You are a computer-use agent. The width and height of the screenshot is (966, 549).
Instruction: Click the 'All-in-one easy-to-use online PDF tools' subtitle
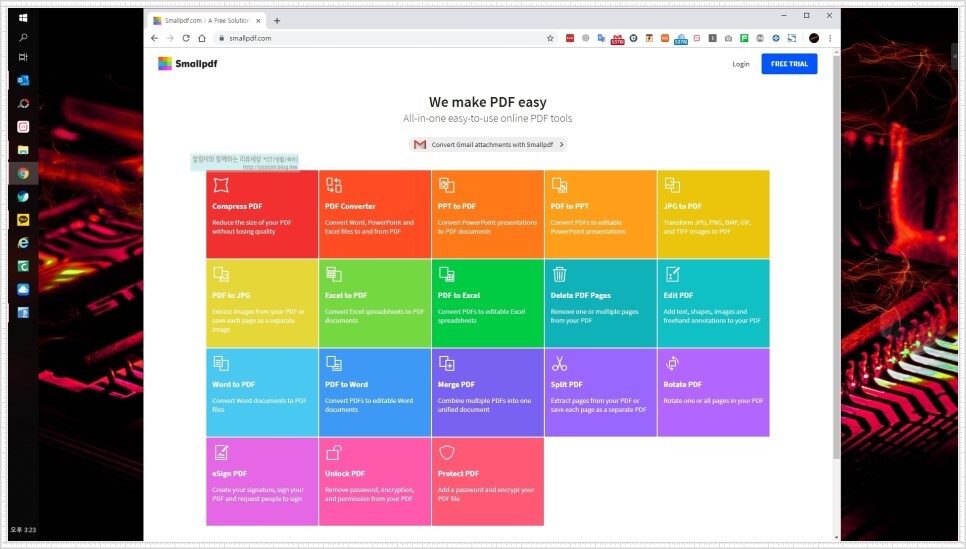pyautogui.click(x=487, y=118)
